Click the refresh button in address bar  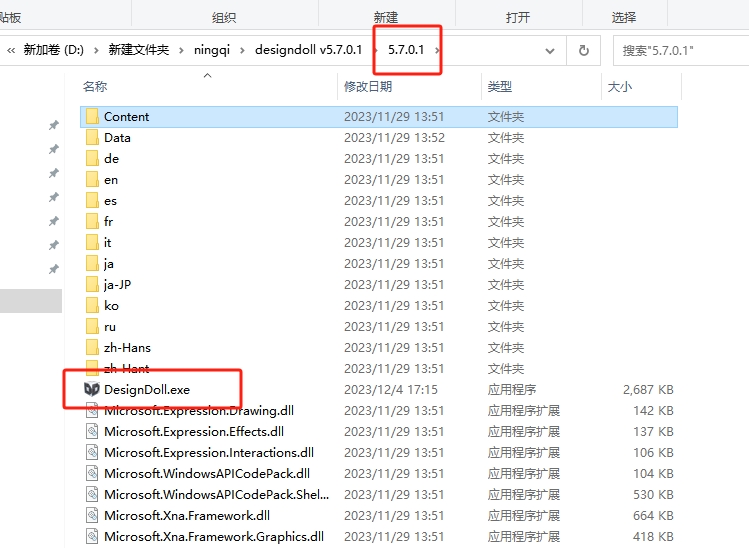click(x=584, y=50)
